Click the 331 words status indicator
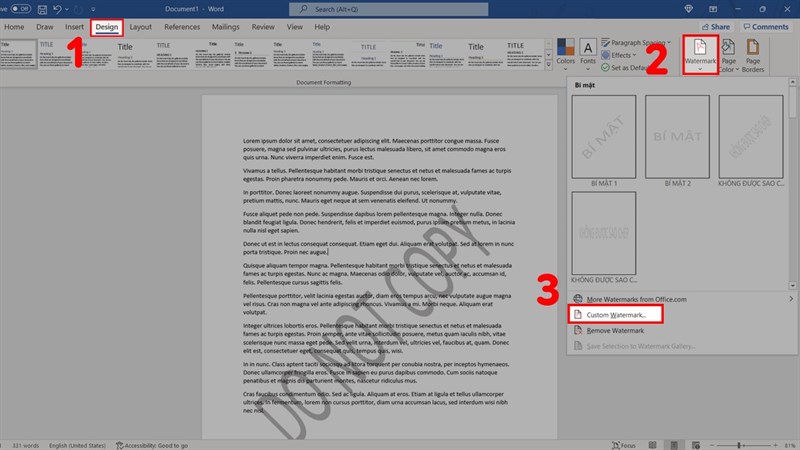Screen dimensions: 800x450 point(25,445)
